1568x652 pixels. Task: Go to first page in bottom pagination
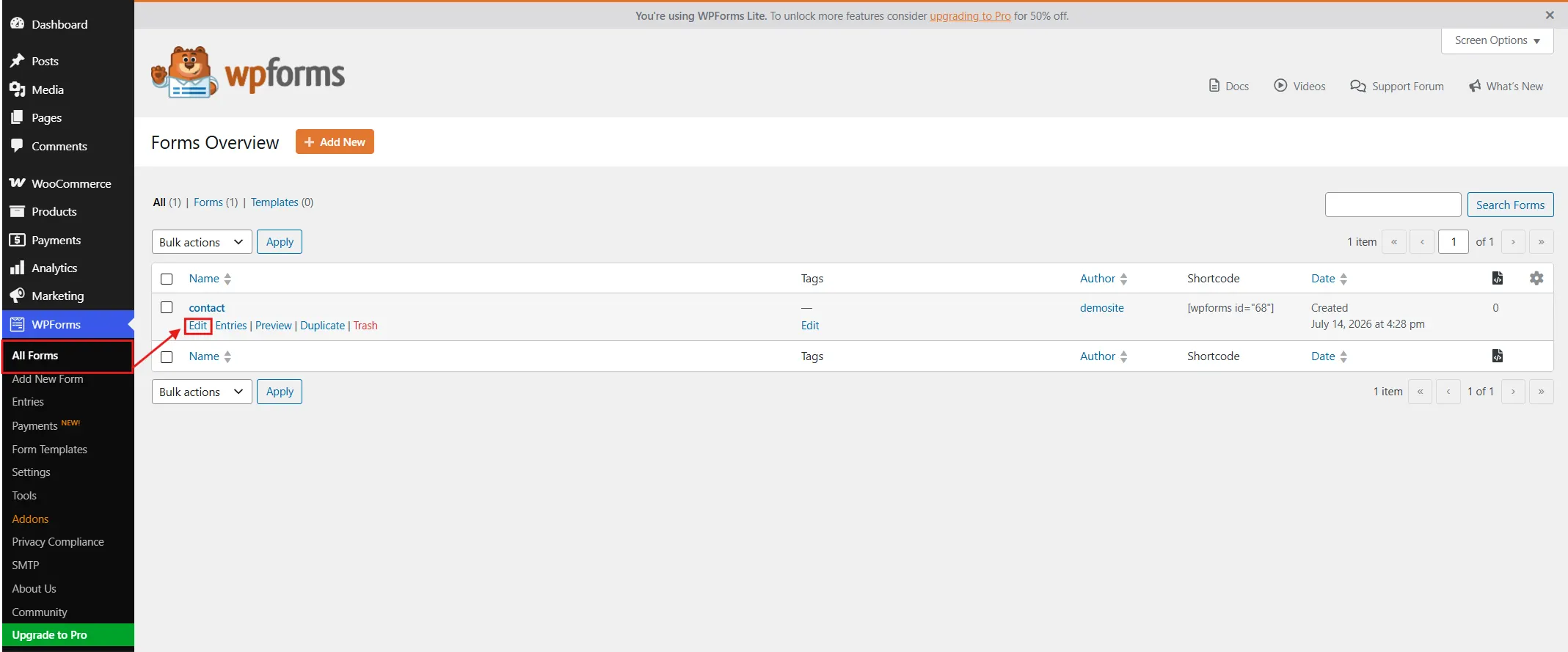click(x=1420, y=392)
